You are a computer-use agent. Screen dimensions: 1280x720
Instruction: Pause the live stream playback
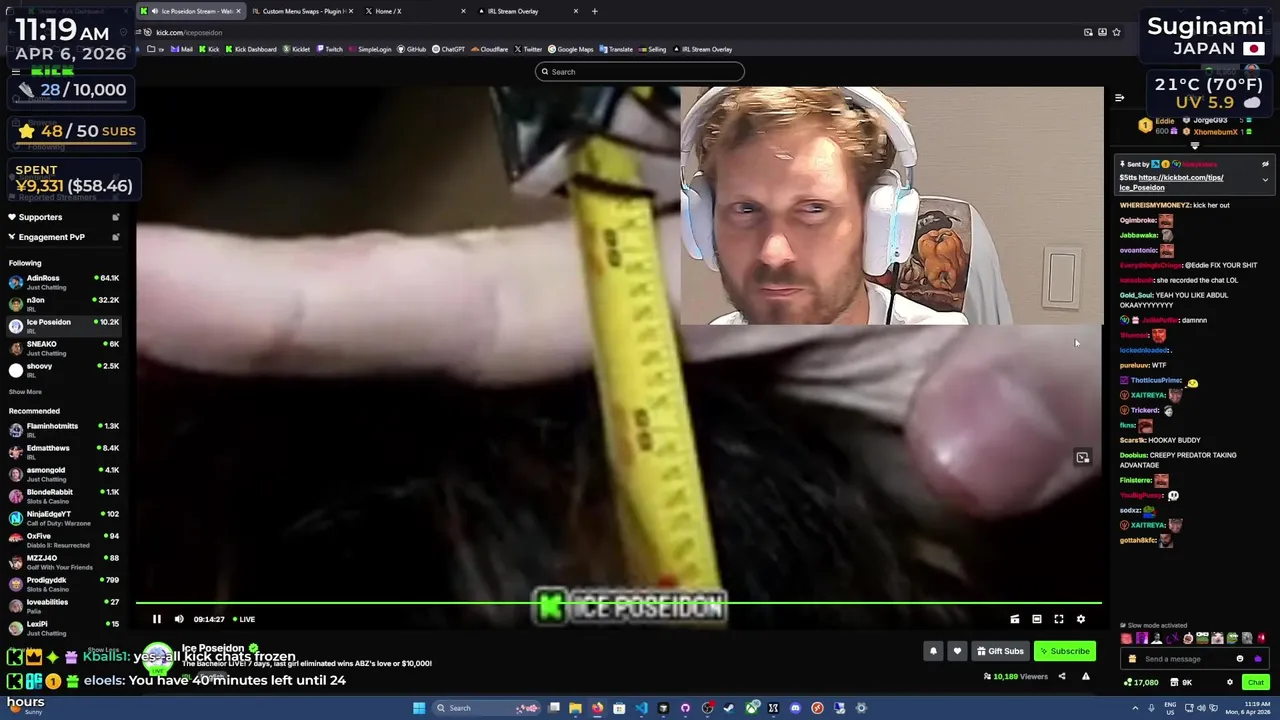point(157,619)
